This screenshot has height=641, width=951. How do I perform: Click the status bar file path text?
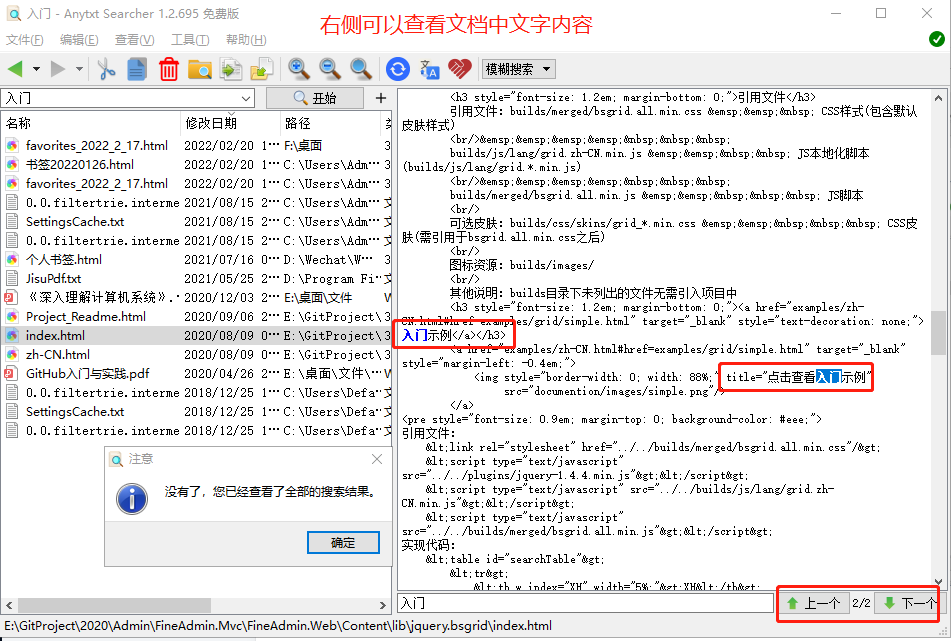click(x=278, y=626)
